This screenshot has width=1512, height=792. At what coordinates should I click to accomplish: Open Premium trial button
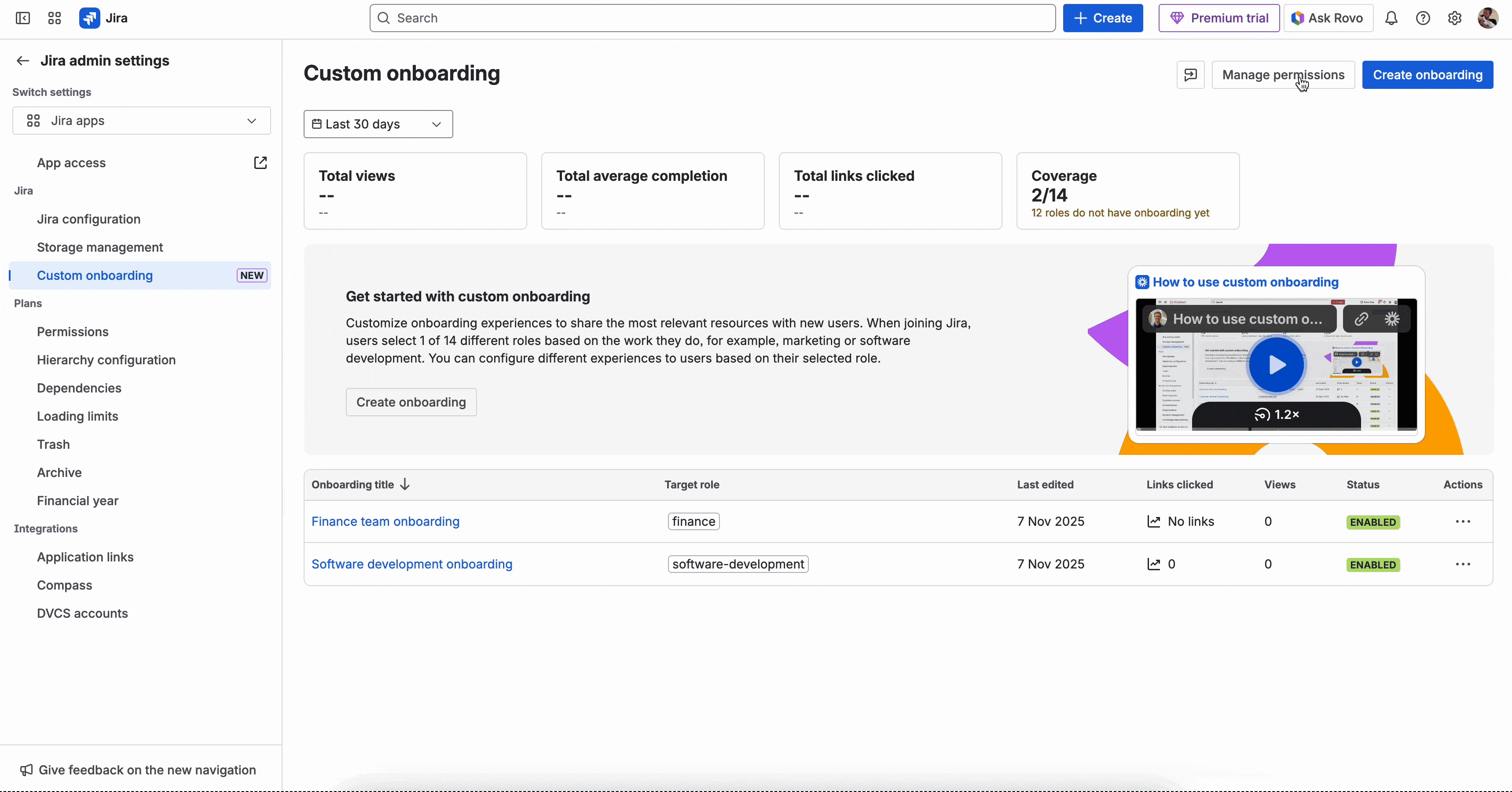coord(1219,18)
